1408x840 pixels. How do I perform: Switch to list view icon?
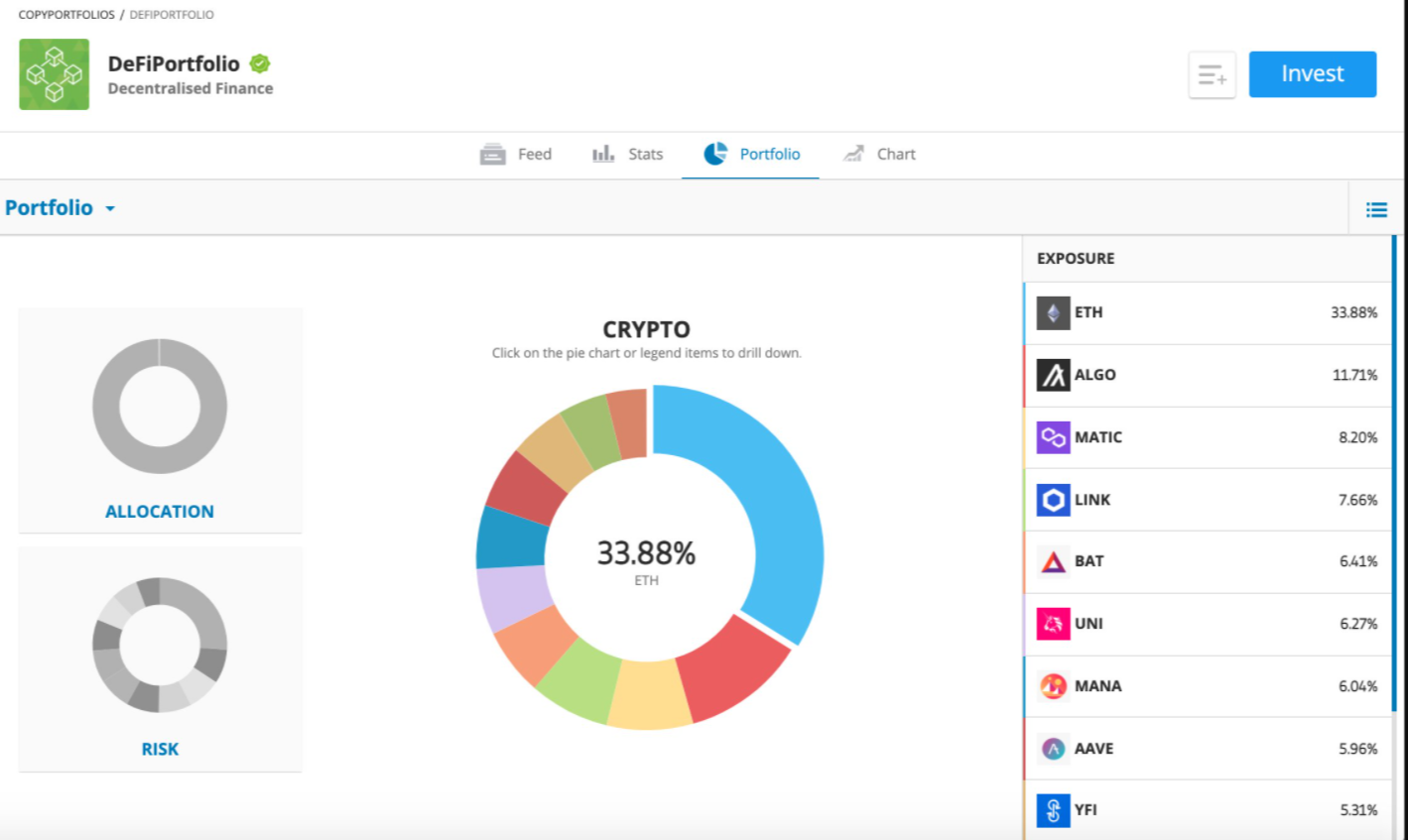(1376, 209)
